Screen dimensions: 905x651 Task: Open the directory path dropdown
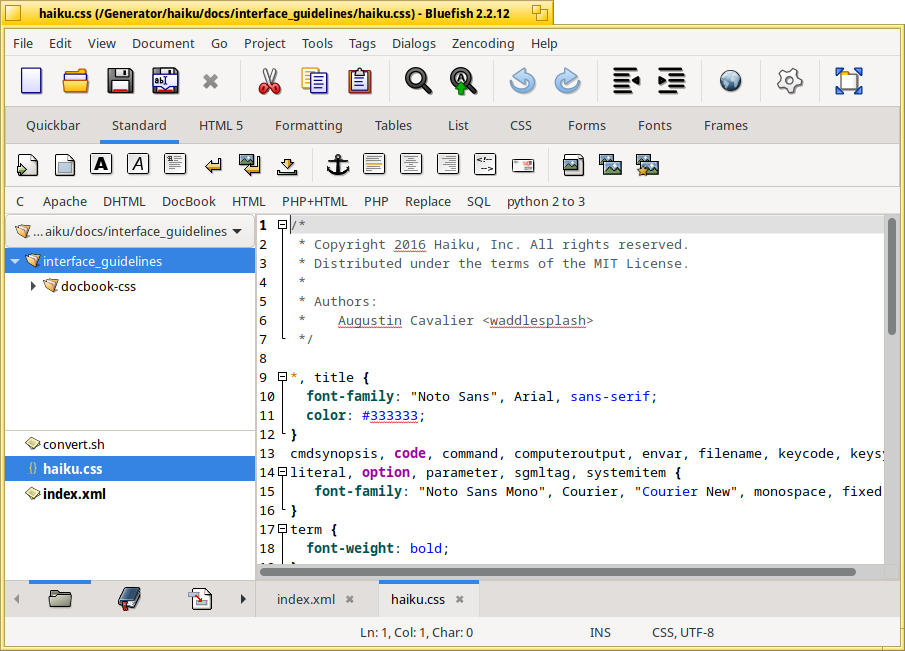(130, 231)
